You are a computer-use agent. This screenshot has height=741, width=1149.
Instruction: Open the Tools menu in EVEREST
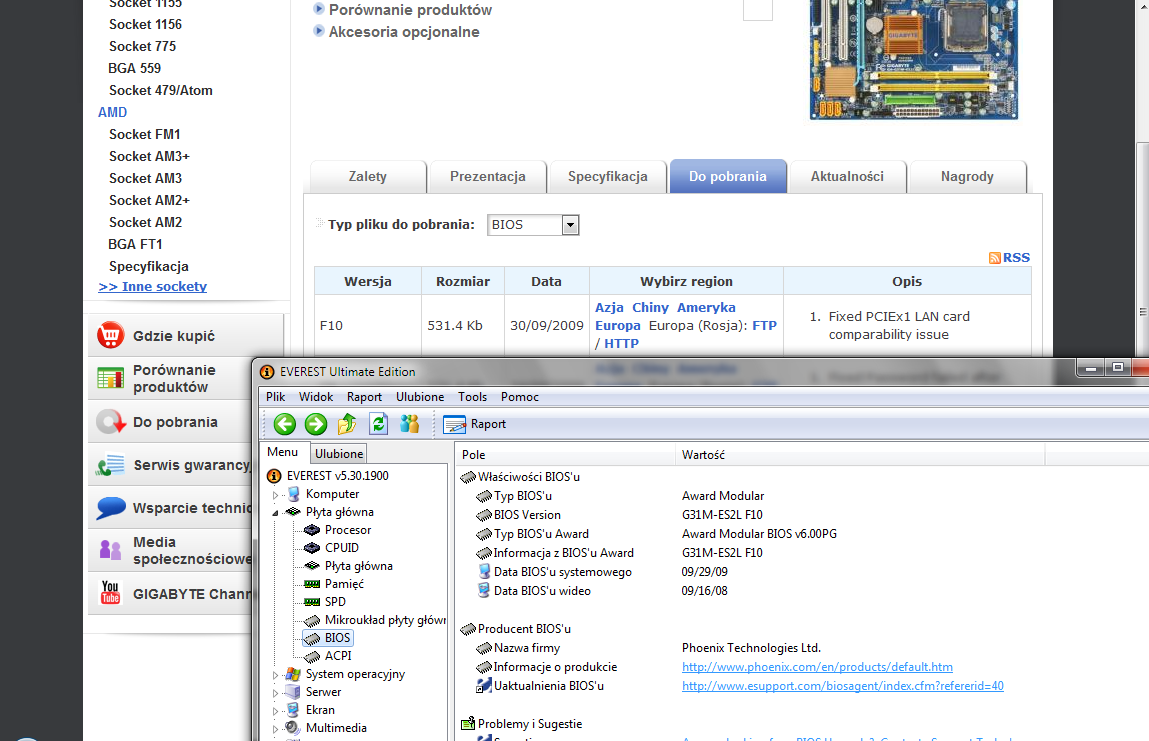(473, 397)
